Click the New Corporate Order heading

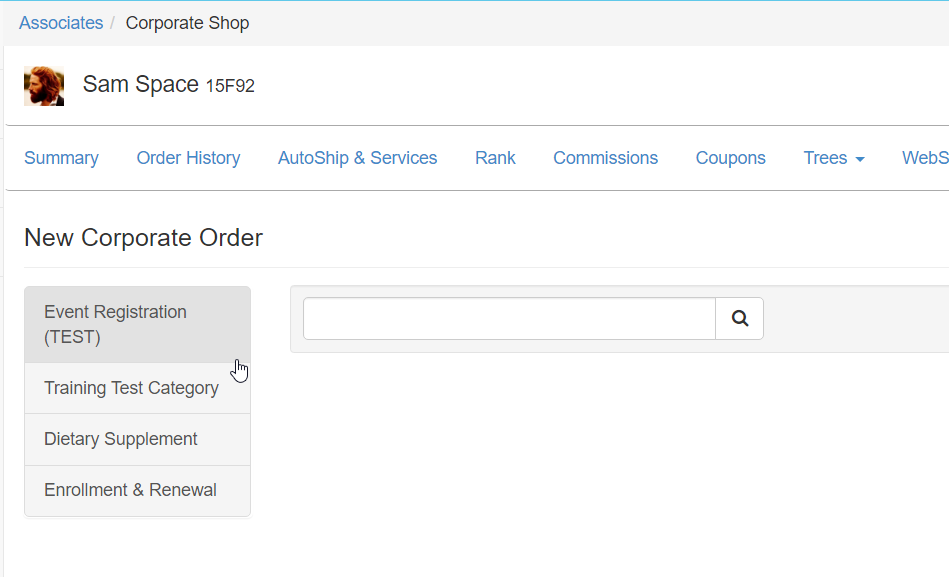tap(143, 238)
